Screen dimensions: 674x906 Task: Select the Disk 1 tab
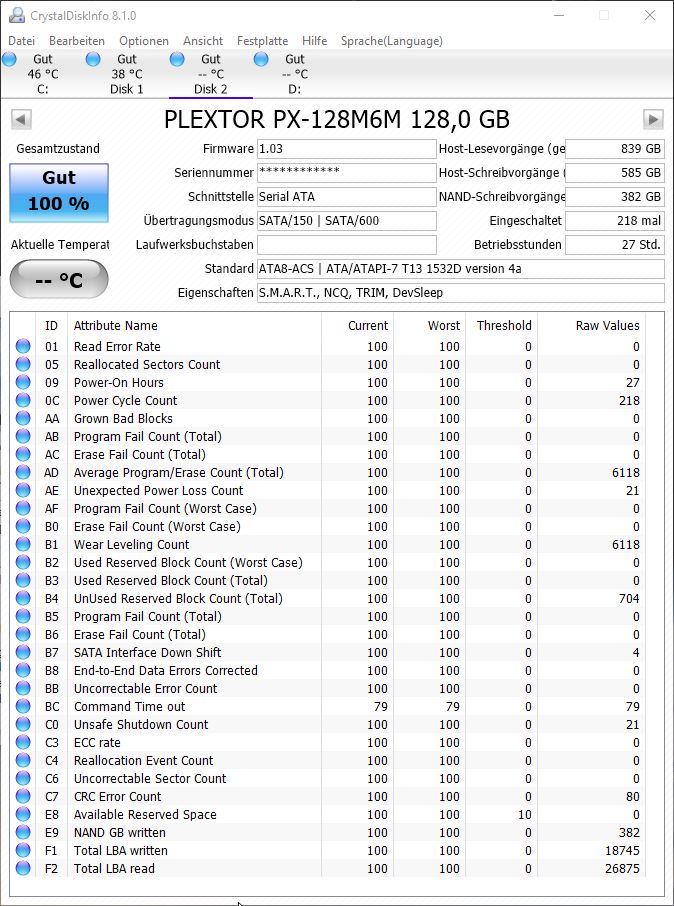tap(127, 74)
